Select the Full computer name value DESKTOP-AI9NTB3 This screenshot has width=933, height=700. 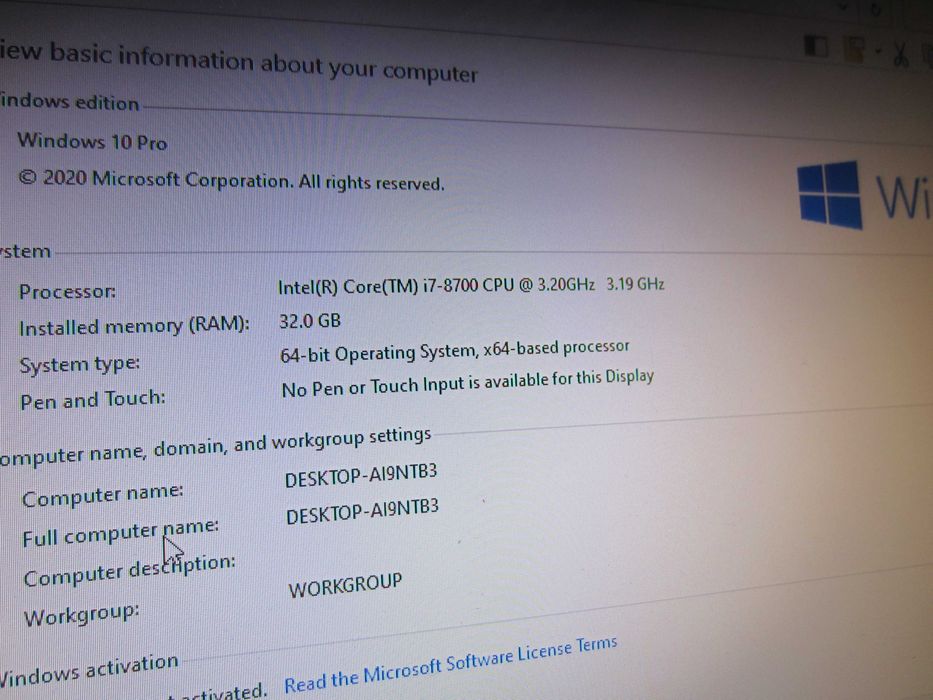pos(362,511)
